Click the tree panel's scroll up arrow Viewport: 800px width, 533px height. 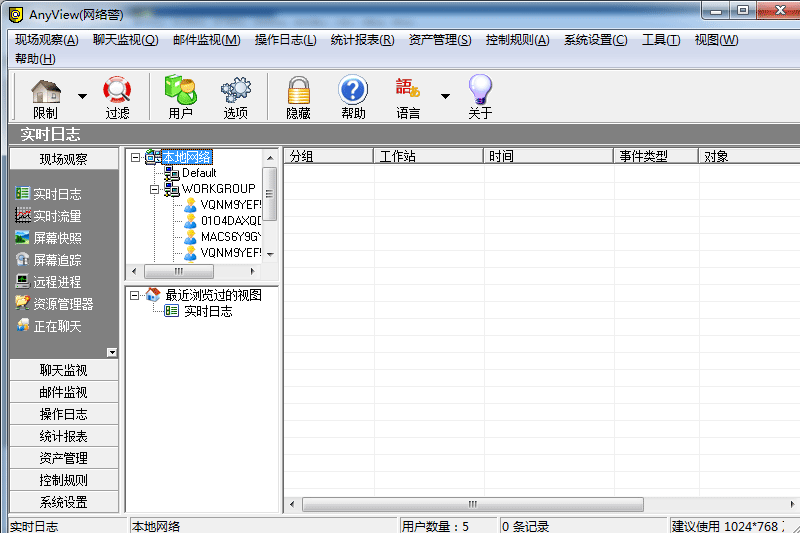pos(270,158)
